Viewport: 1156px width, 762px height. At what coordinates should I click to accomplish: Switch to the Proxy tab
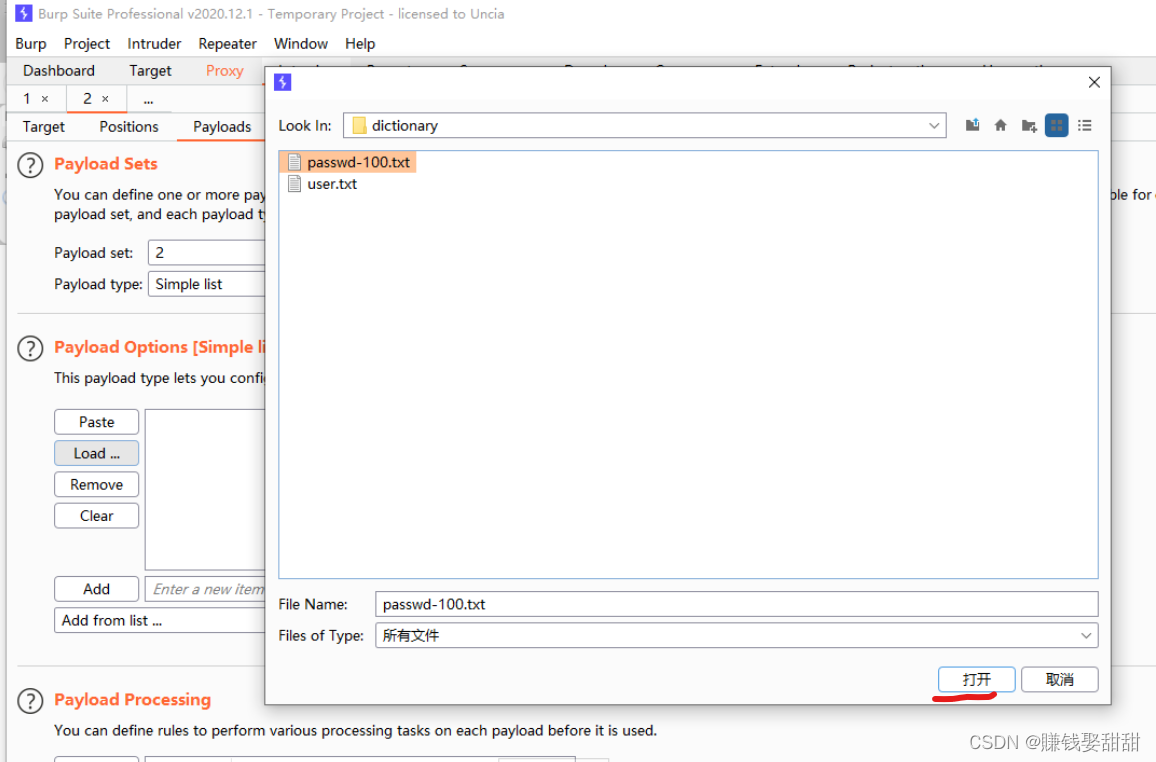point(225,71)
